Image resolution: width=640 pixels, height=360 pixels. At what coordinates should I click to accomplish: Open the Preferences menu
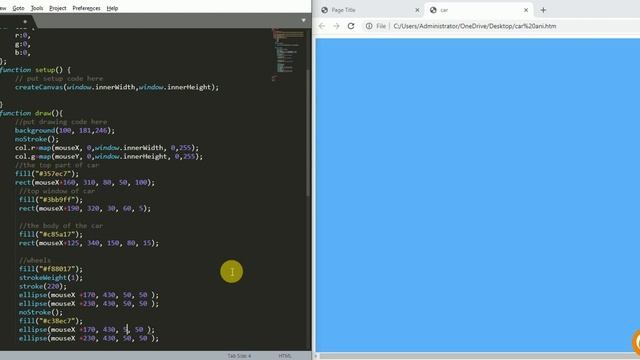tap(86, 8)
